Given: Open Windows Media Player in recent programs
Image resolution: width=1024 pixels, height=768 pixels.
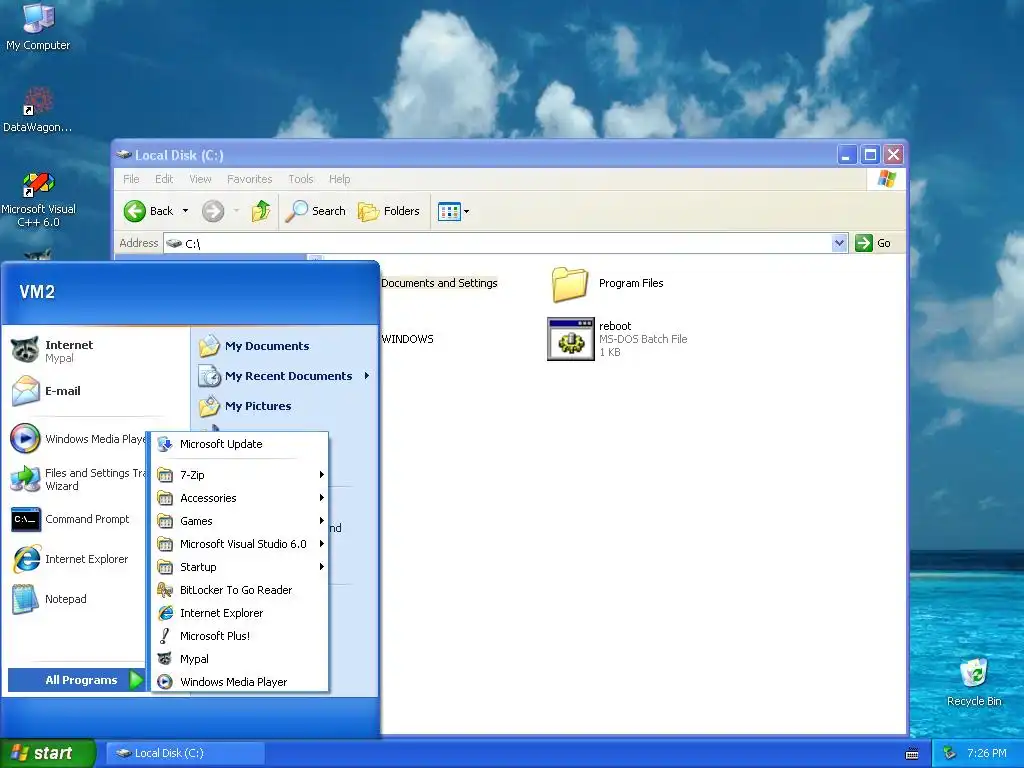Looking at the screenshot, I should 77,439.
